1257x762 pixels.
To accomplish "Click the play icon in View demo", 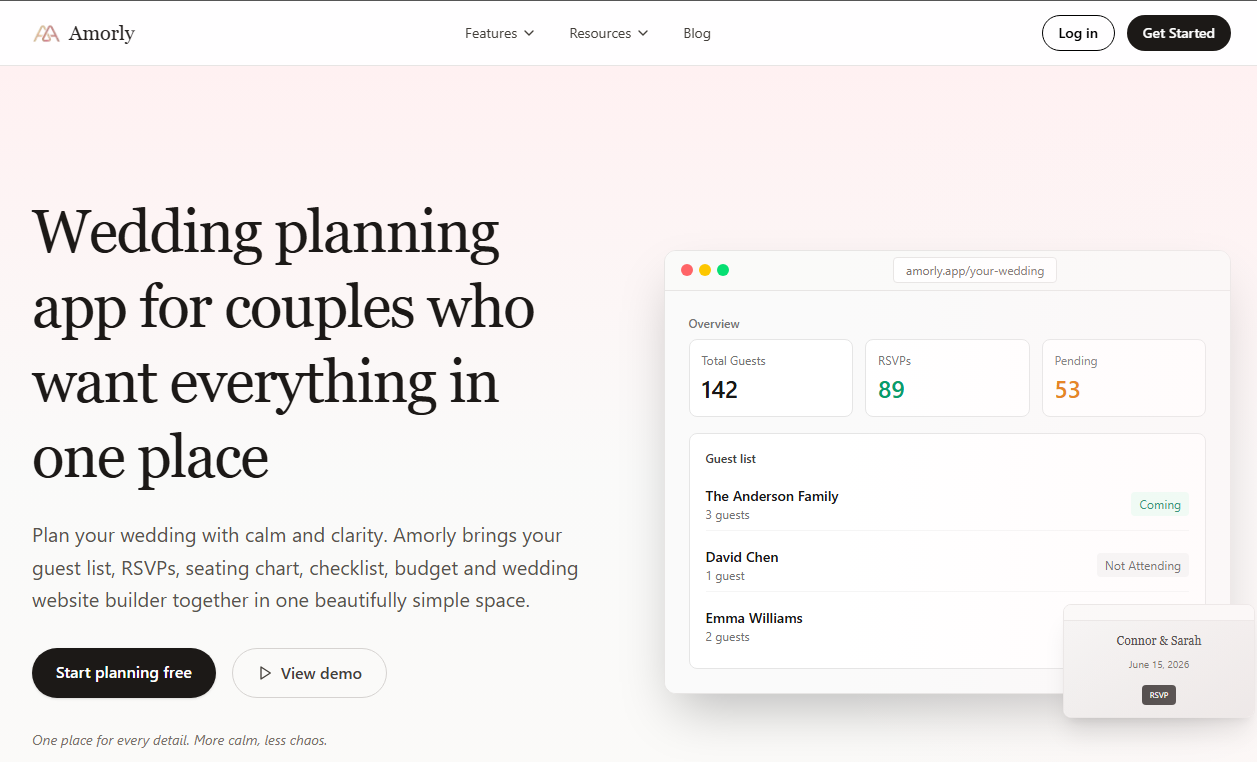I will (265, 673).
